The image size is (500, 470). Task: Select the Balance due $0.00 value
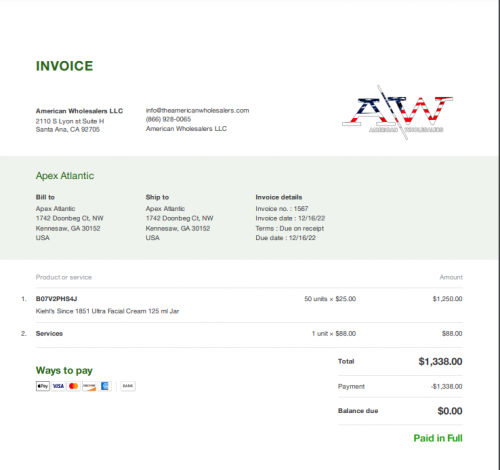(x=450, y=411)
